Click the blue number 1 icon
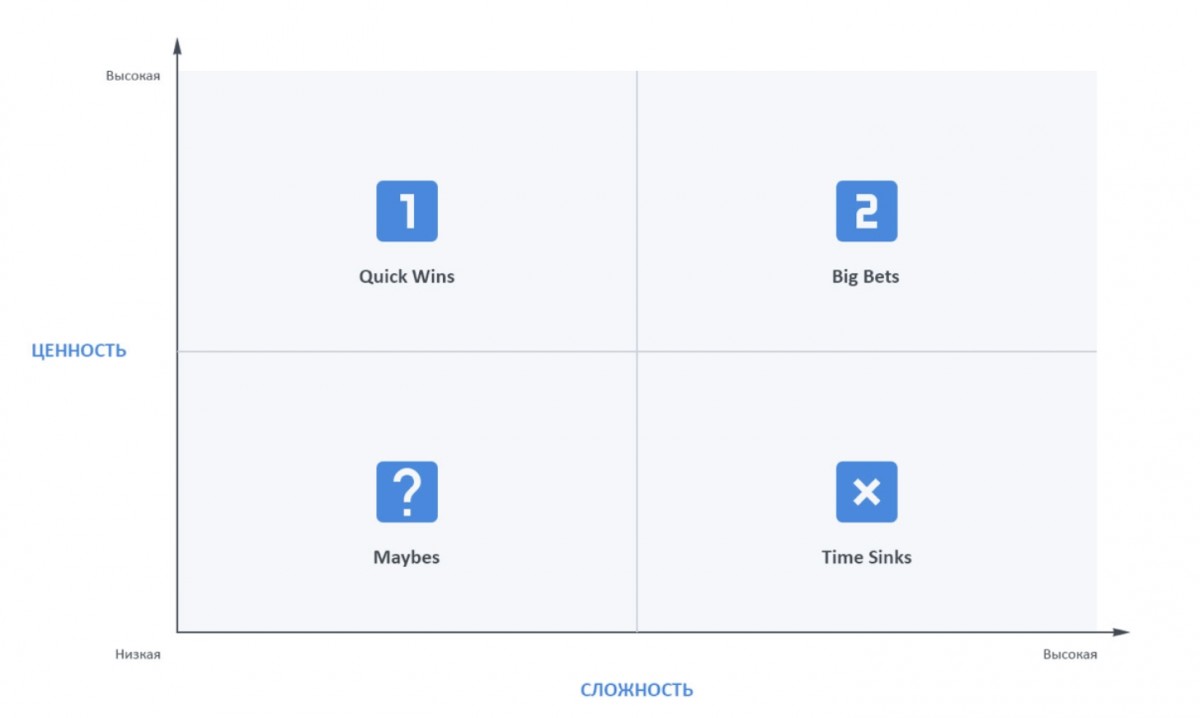Screen dimensions: 1200x718 (407, 211)
